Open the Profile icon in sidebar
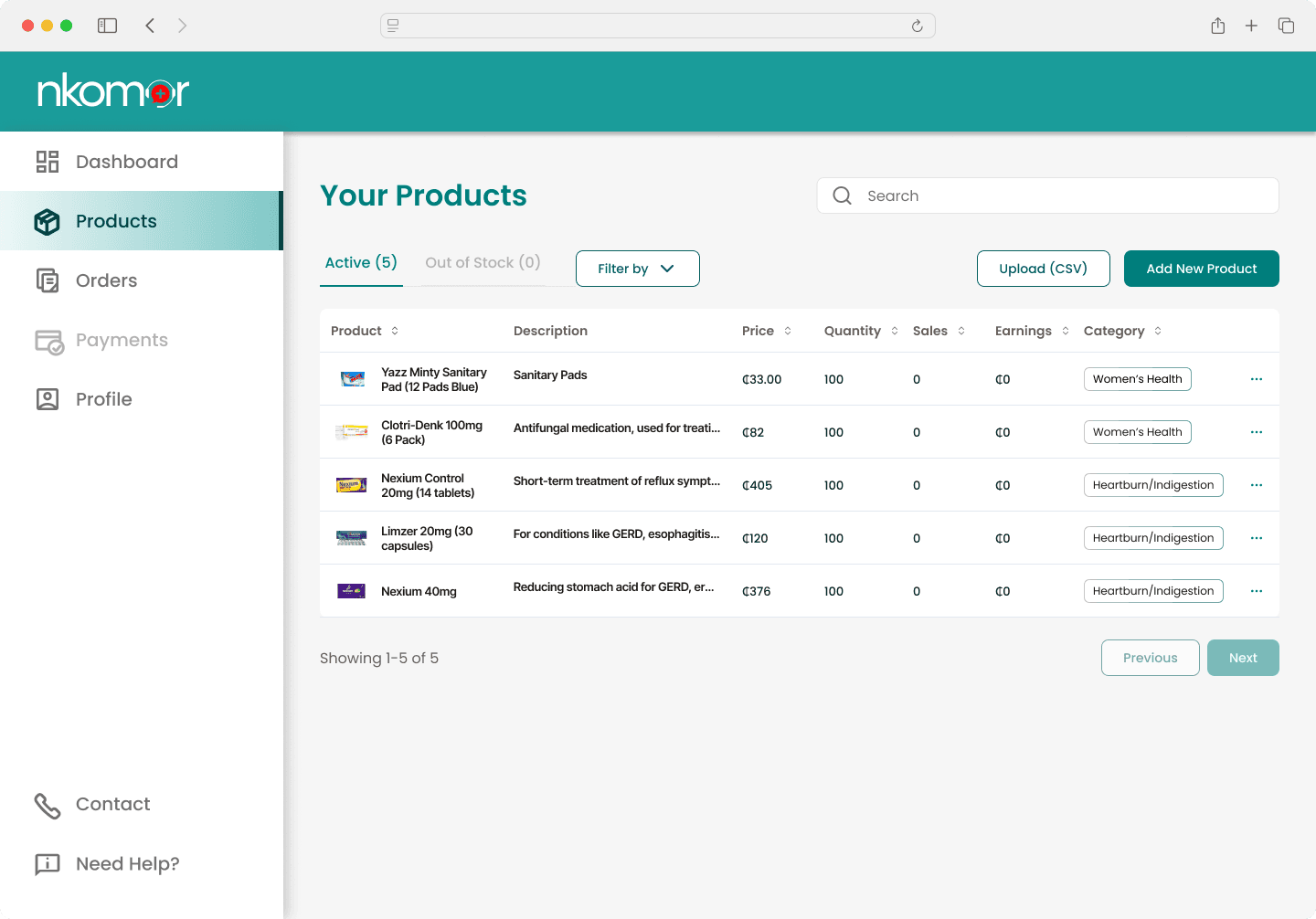Screen dimensions: 1316x919 coord(48,399)
